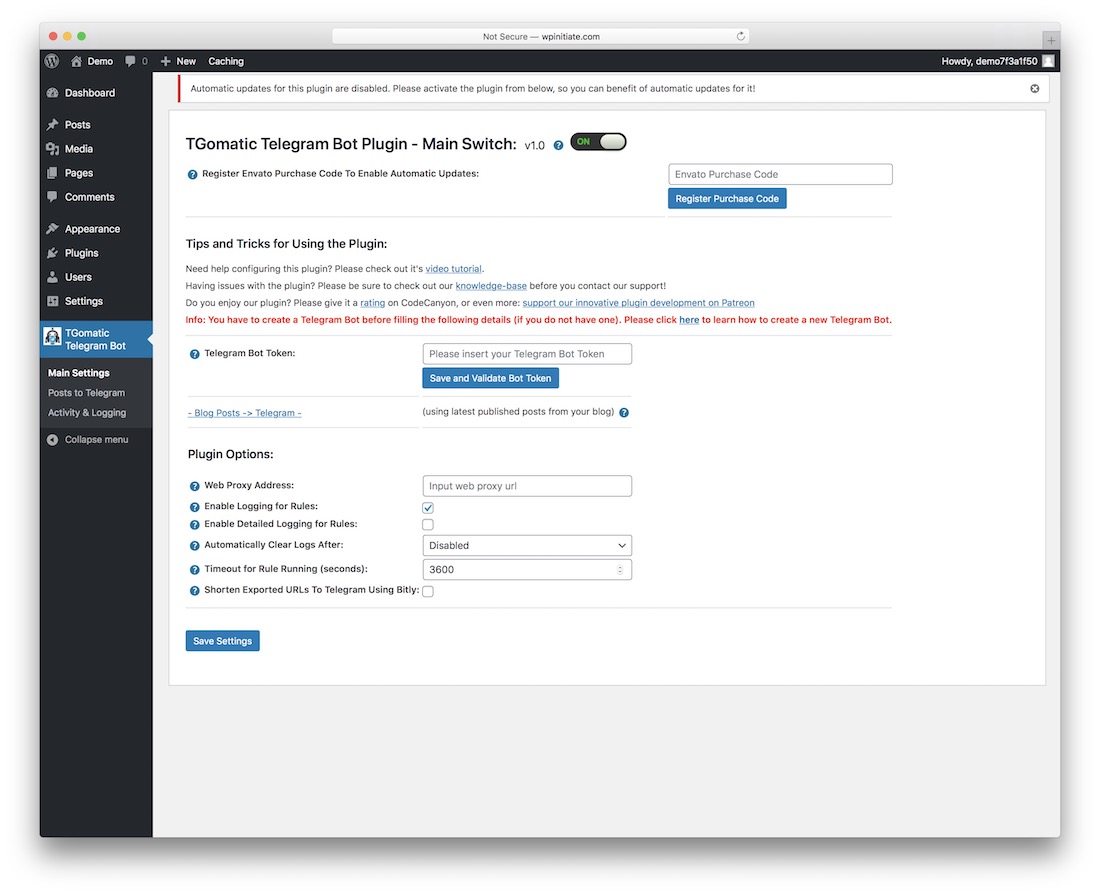Viewport: 1100px width, 894px height.
Task: Collapse the sidebar menu
Action: coord(88,440)
